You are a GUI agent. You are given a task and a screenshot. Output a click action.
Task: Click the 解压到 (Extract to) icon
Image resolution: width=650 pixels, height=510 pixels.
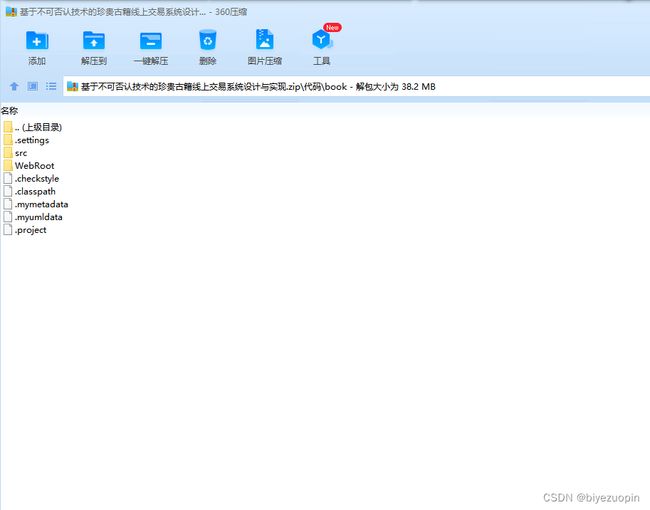pos(94,41)
